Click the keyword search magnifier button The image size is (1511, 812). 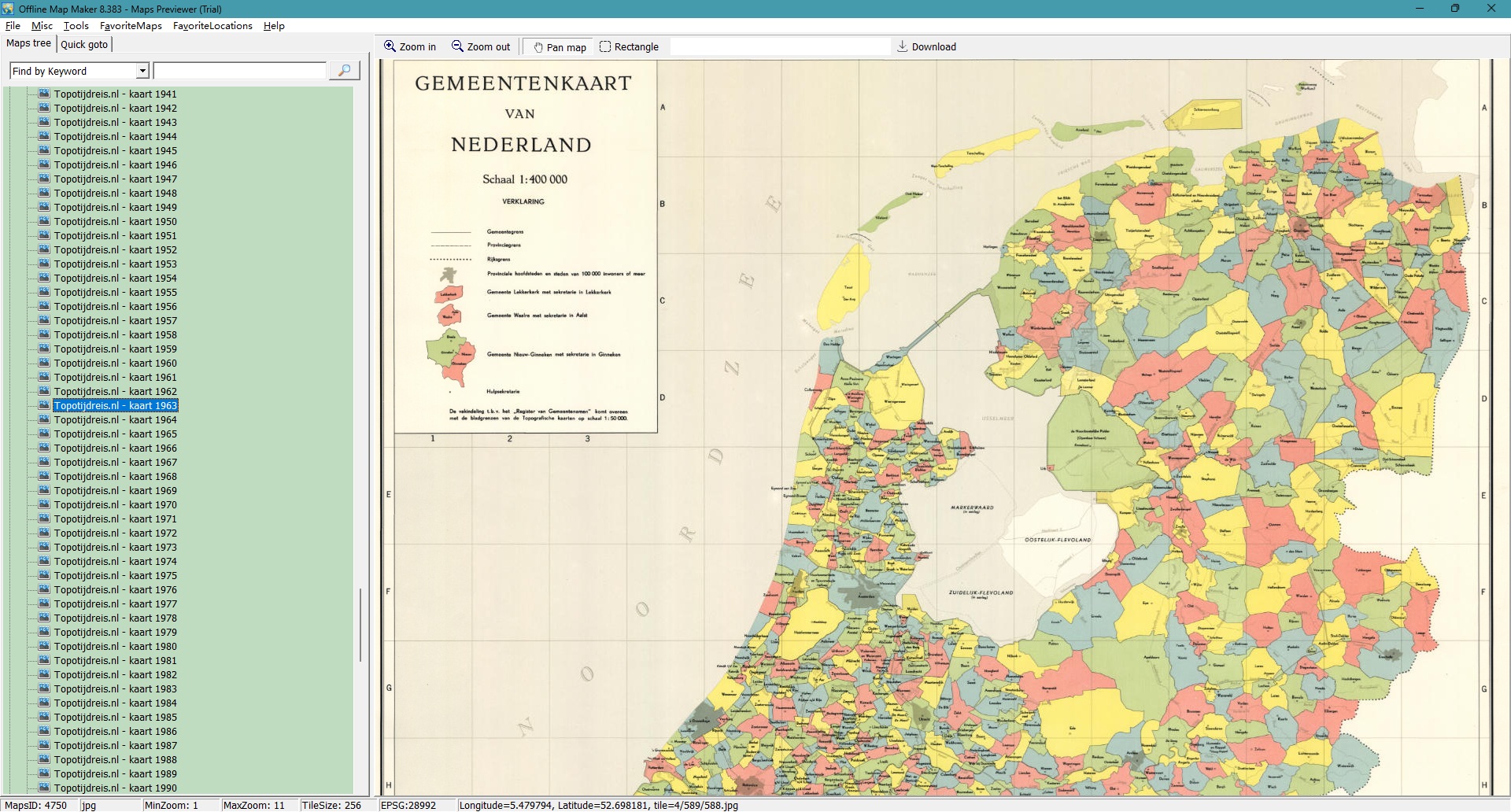(x=344, y=71)
